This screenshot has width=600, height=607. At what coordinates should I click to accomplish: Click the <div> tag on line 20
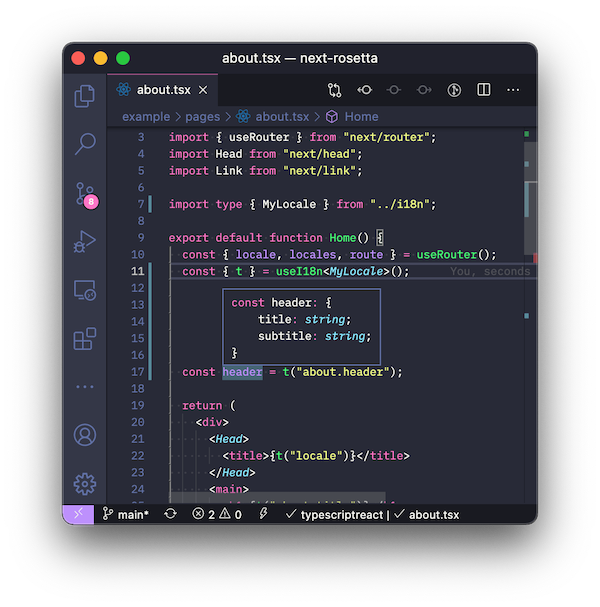tap(212, 422)
